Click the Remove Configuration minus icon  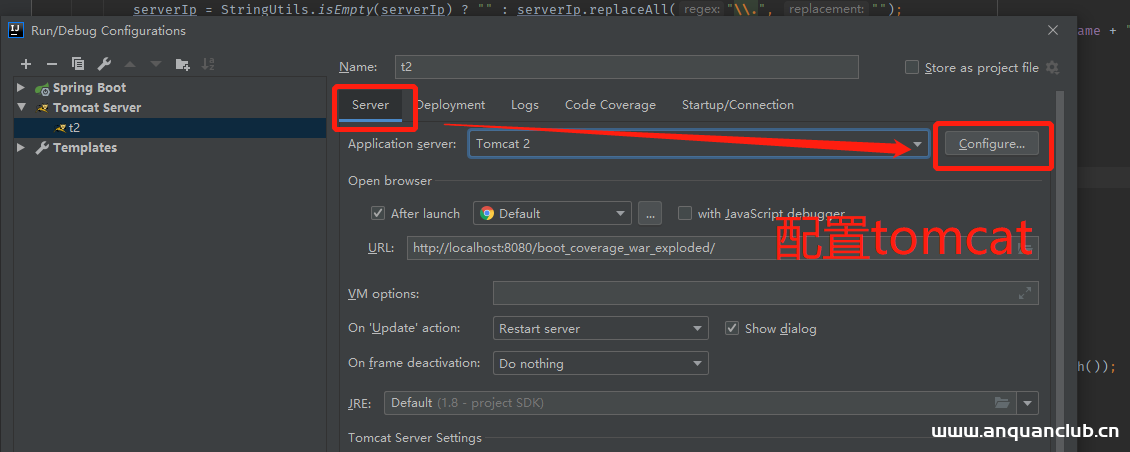52,64
